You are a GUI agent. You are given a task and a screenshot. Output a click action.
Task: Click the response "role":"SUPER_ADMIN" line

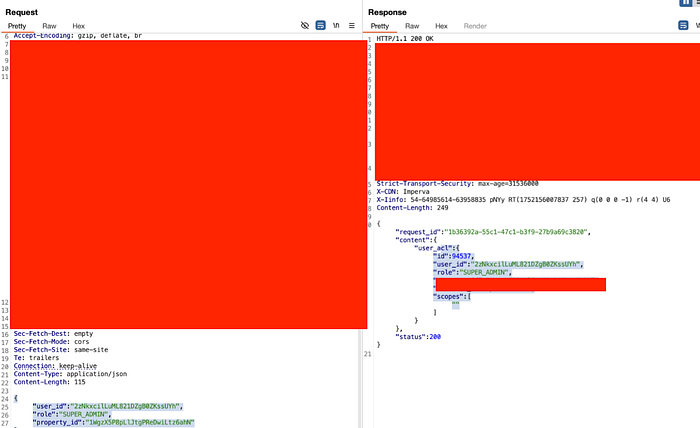[472, 272]
